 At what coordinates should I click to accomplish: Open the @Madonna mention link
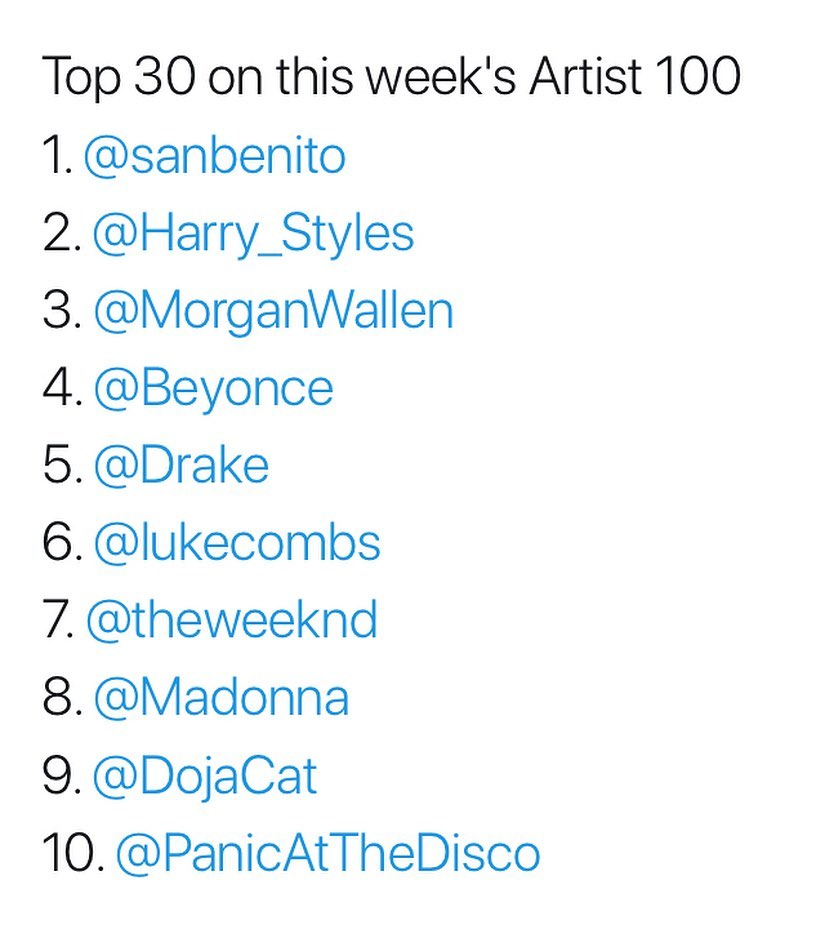221,698
